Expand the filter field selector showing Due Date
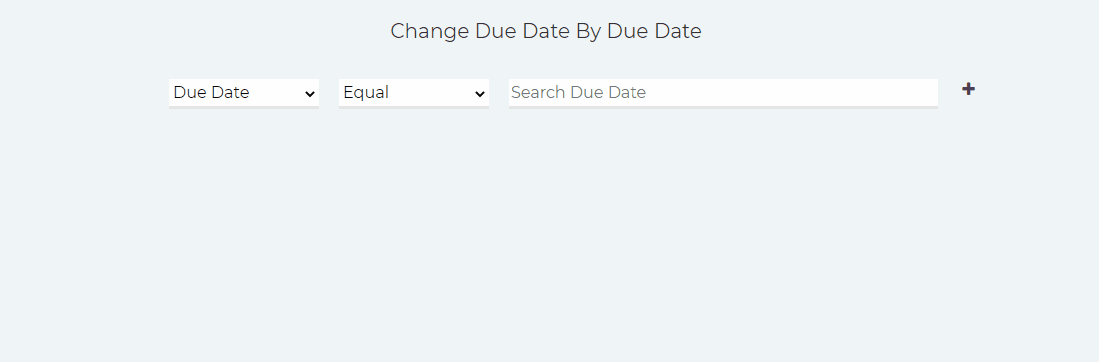1099x362 pixels. point(244,93)
